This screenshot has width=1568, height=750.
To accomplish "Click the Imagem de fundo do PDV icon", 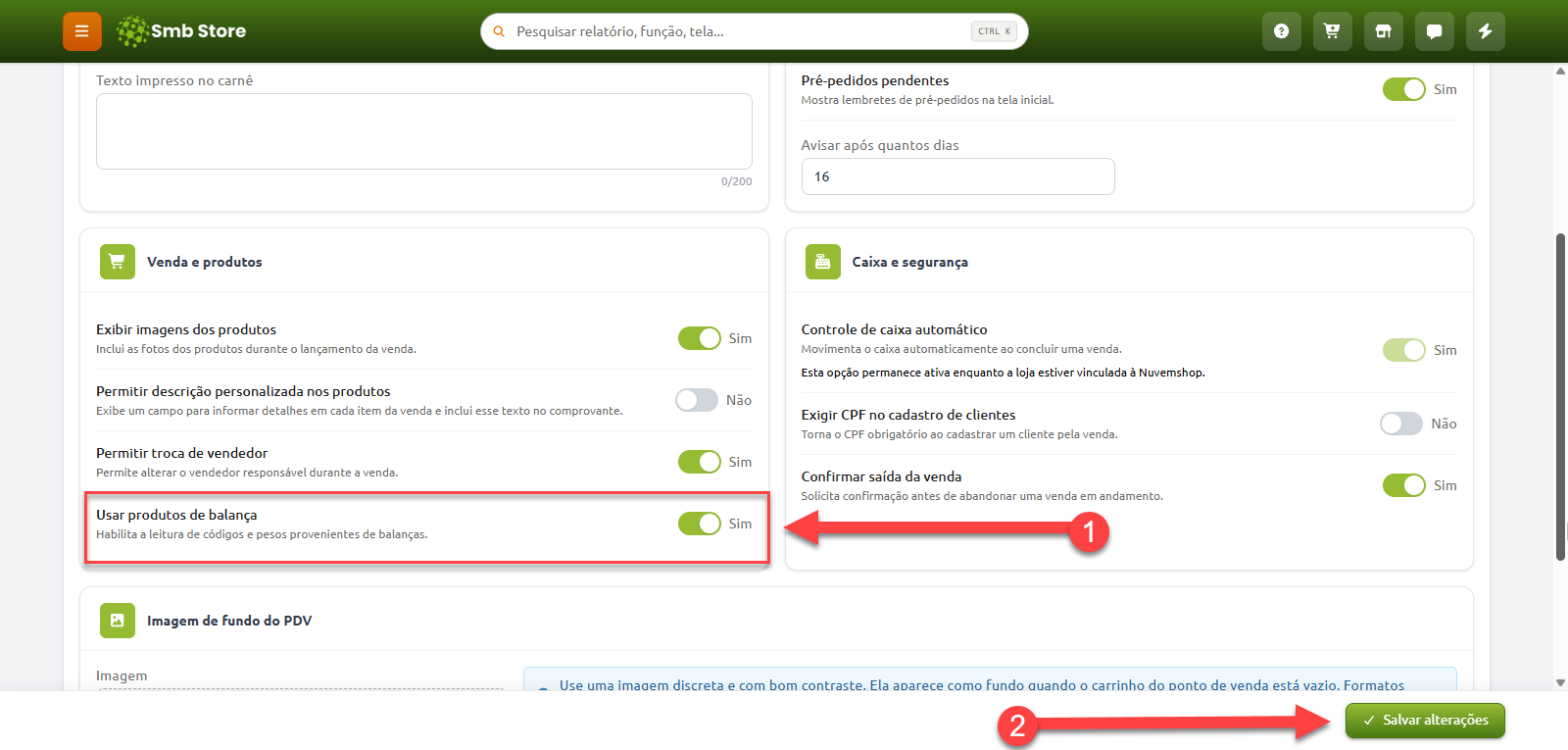I will 118,621.
